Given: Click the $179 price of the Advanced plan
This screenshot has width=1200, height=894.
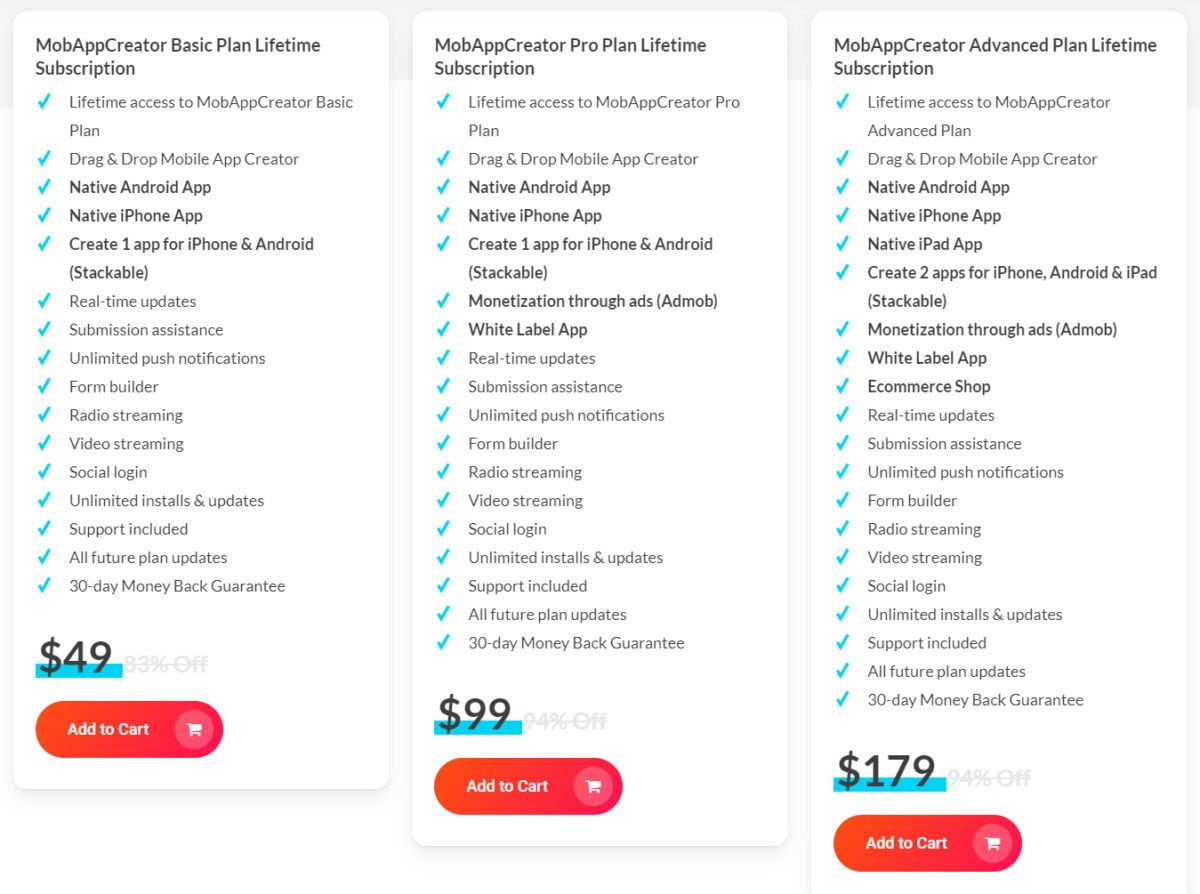Looking at the screenshot, I should pos(887,770).
